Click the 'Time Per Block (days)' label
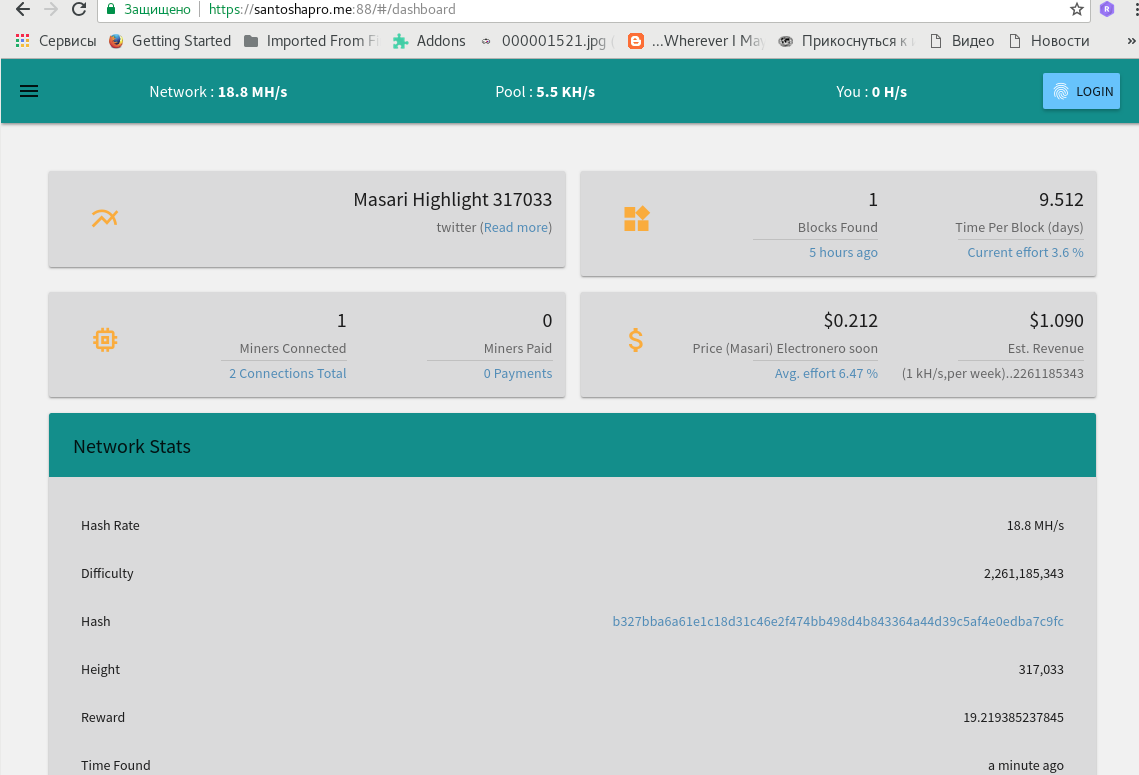Image resolution: width=1139 pixels, height=775 pixels. pyautogui.click(x=1019, y=227)
